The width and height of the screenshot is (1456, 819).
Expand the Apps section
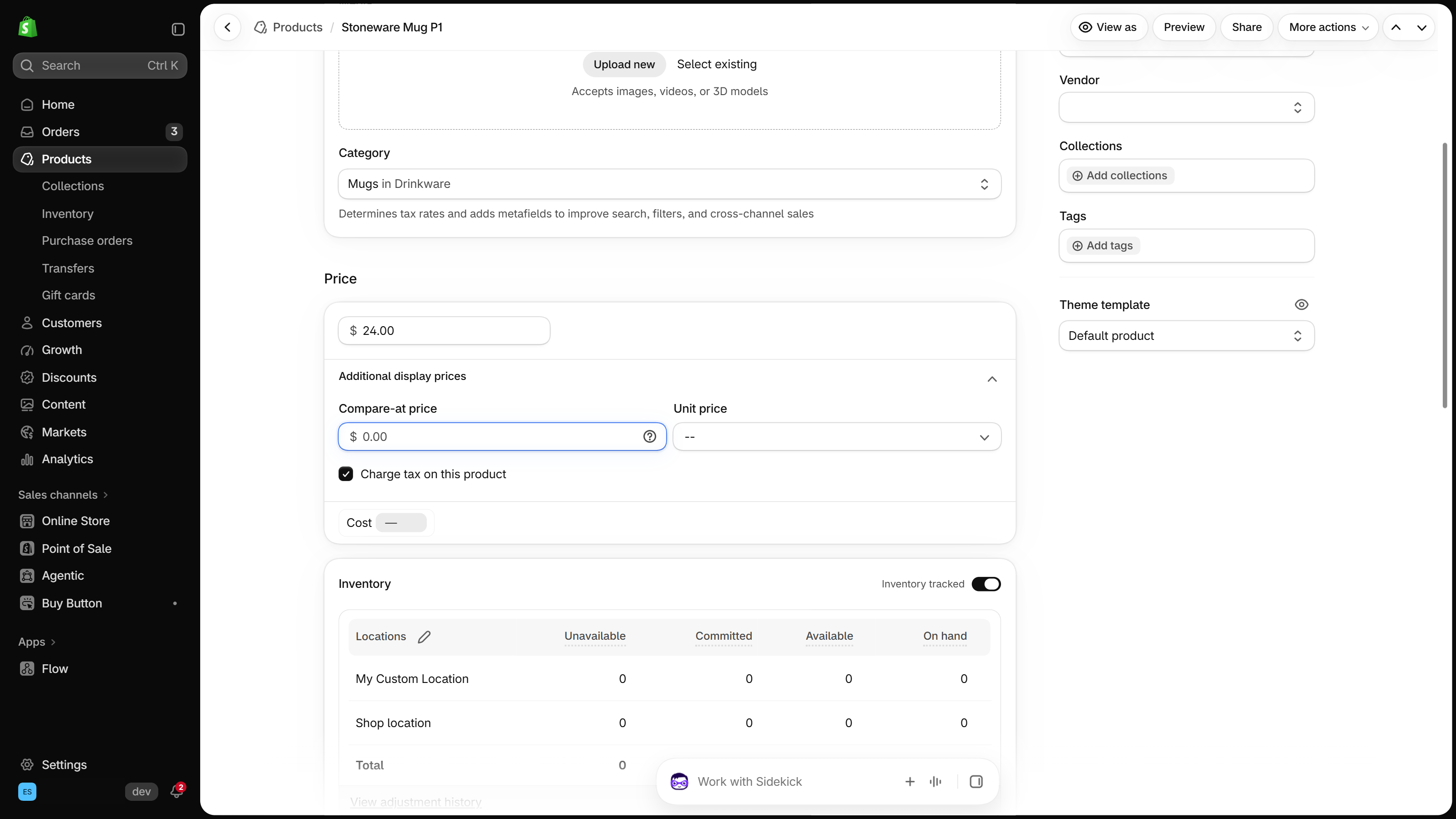37,642
